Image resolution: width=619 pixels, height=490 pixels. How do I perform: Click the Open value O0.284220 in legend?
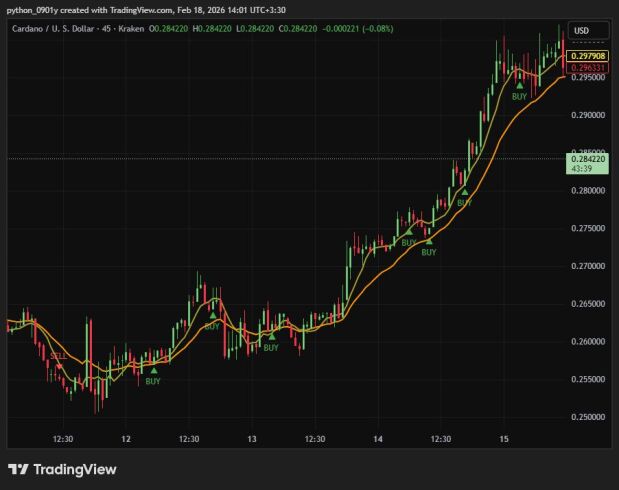[x=169, y=28]
